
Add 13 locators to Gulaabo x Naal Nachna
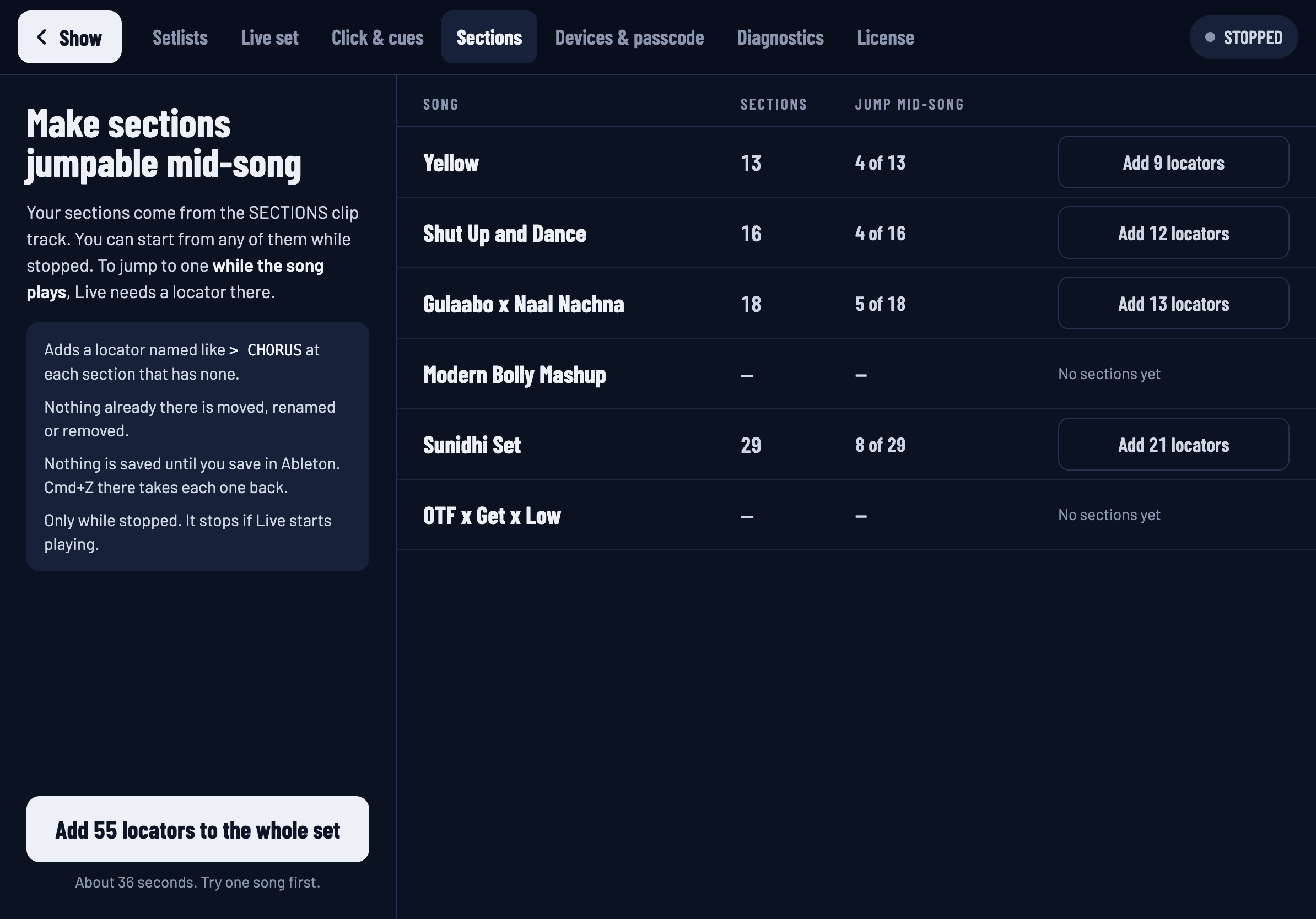[x=1173, y=303]
